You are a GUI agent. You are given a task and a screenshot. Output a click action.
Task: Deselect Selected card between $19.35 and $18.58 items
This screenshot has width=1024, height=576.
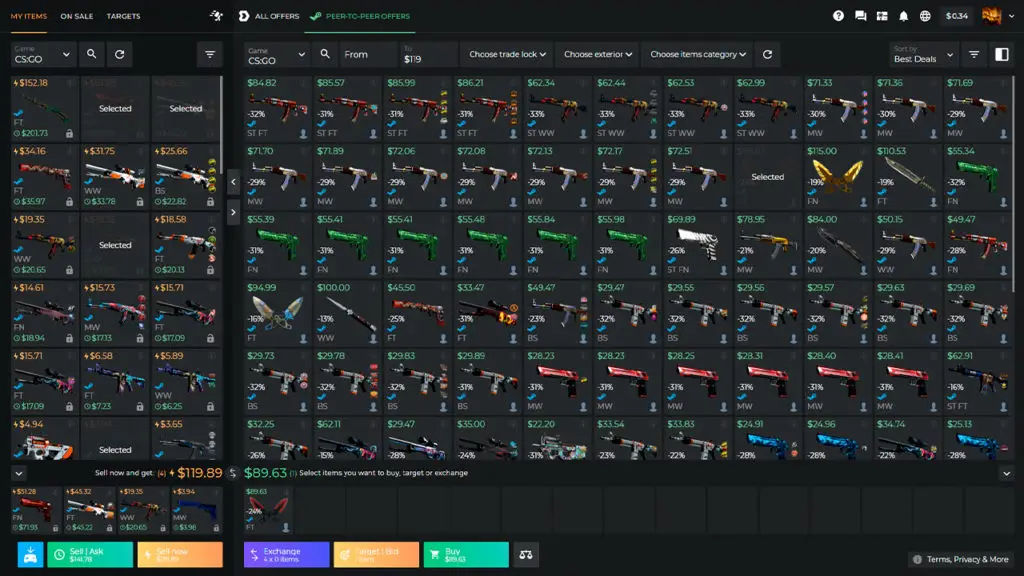point(115,245)
